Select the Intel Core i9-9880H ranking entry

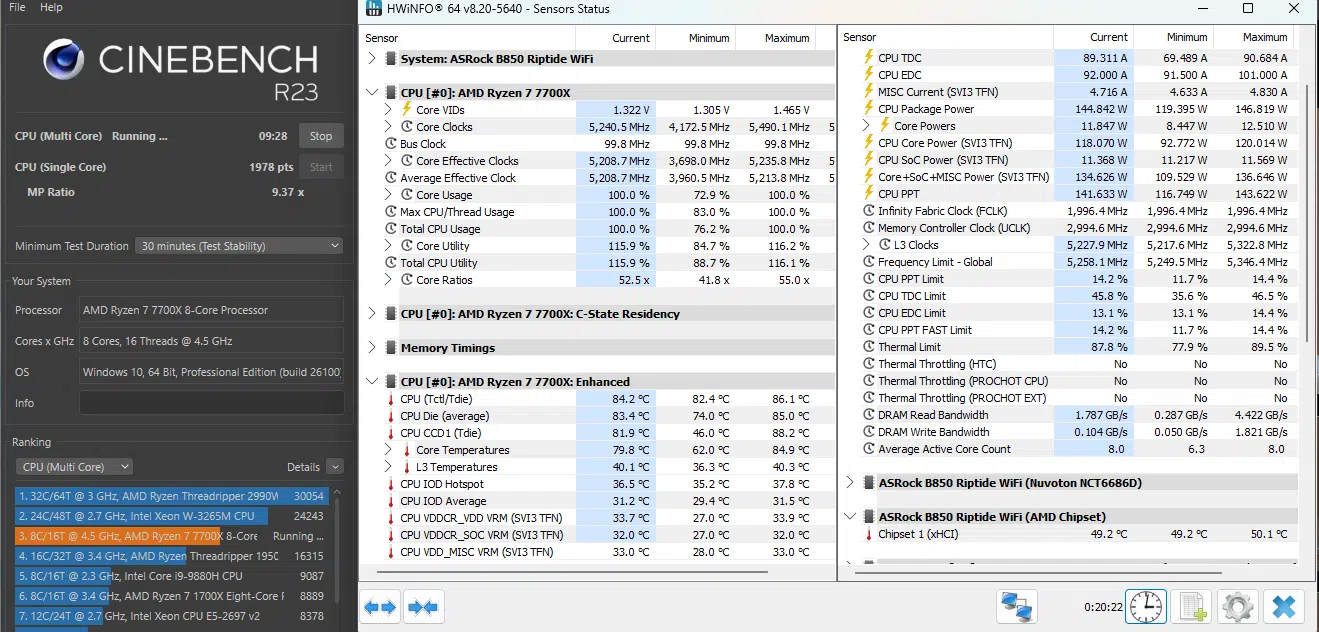(x=171, y=576)
